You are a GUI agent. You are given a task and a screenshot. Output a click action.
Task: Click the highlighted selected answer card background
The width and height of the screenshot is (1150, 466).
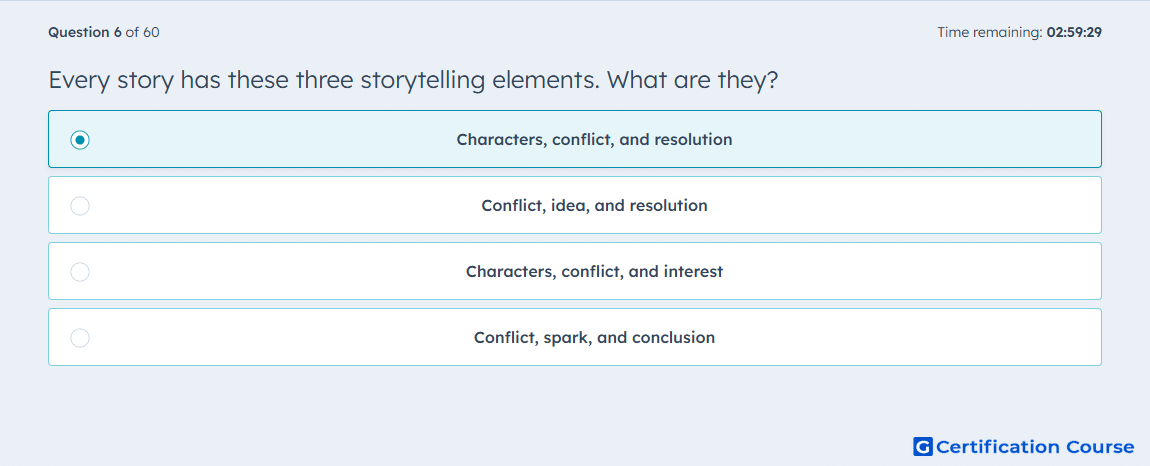pos(917,139)
